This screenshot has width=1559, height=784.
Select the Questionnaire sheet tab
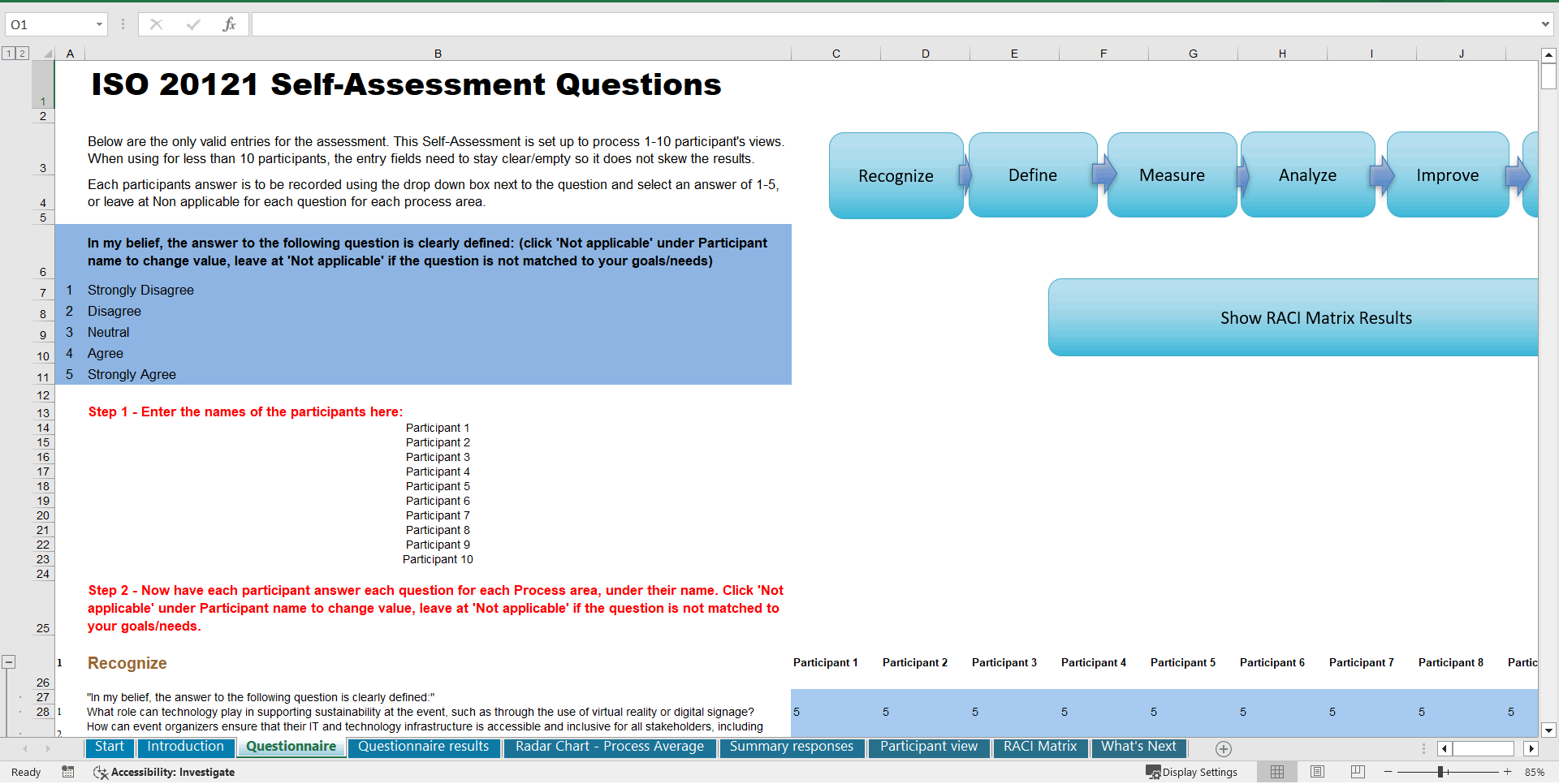coord(291,747)
